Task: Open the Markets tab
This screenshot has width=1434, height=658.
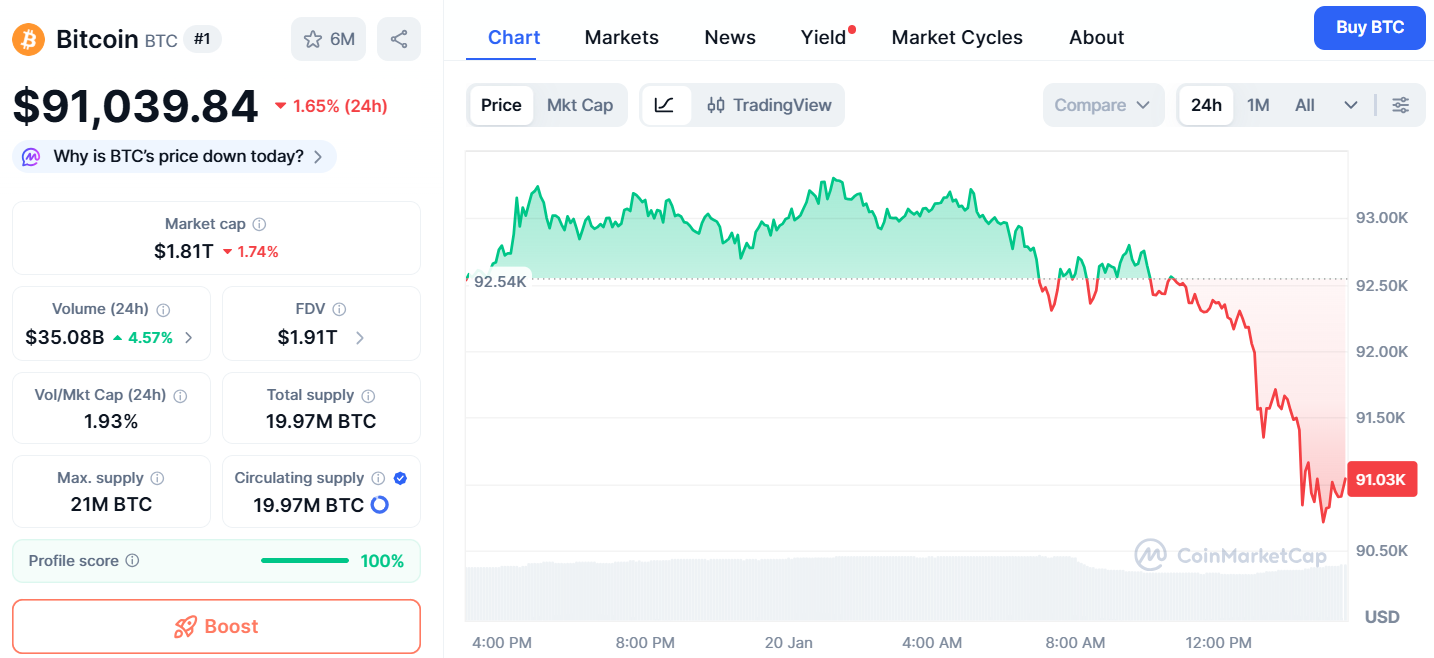Action: pos(621,37)
